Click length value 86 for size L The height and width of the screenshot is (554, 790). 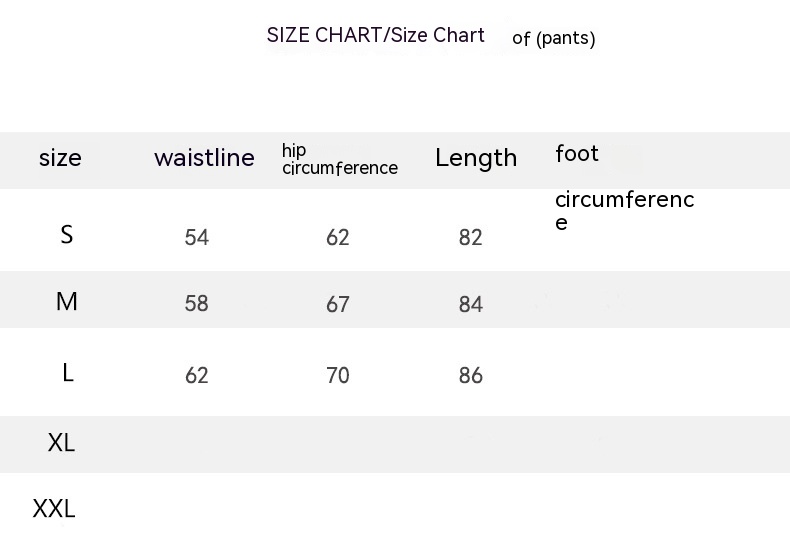click(x=471, y=376)
